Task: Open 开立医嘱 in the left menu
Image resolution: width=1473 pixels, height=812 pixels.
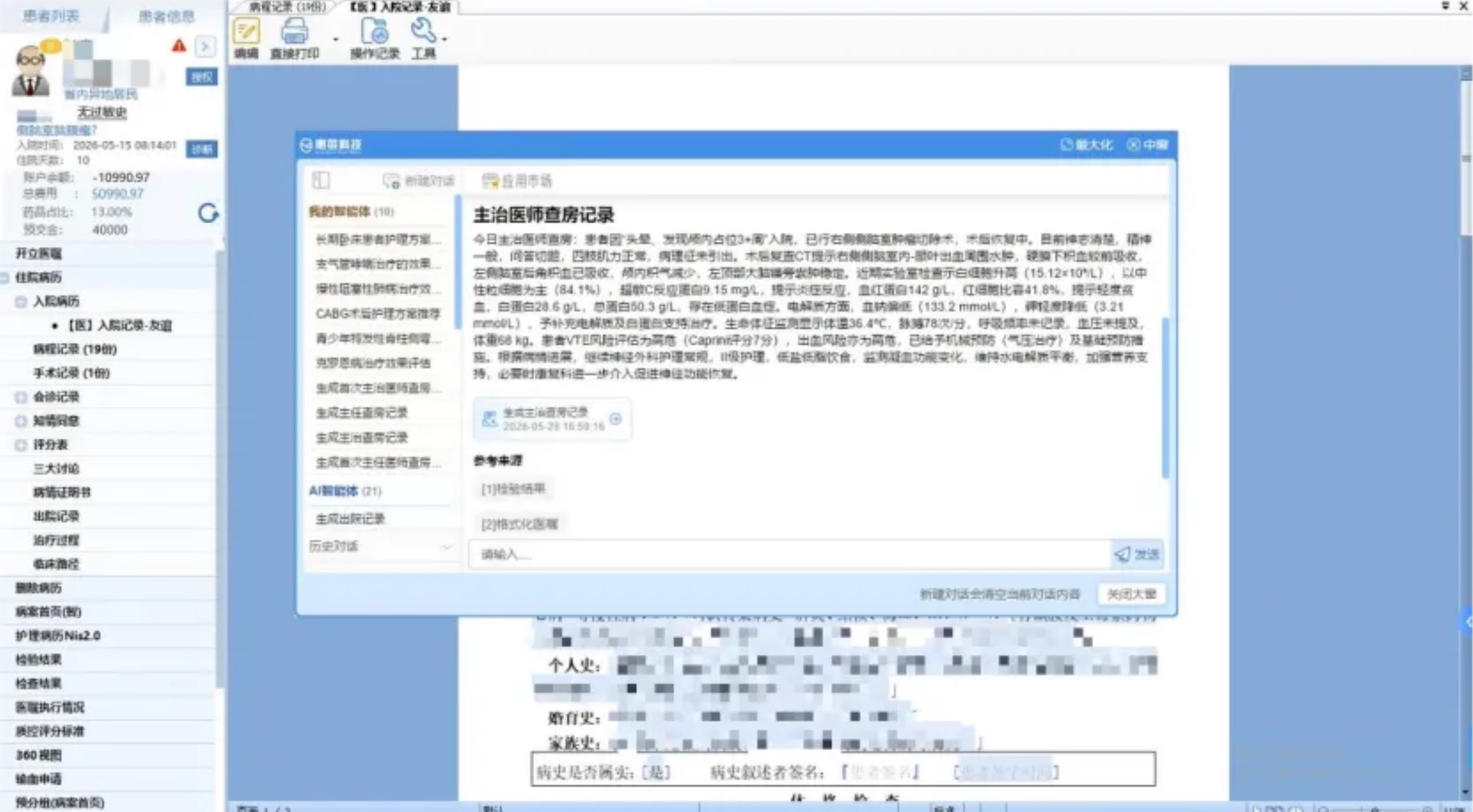Action: coord(38,254)
